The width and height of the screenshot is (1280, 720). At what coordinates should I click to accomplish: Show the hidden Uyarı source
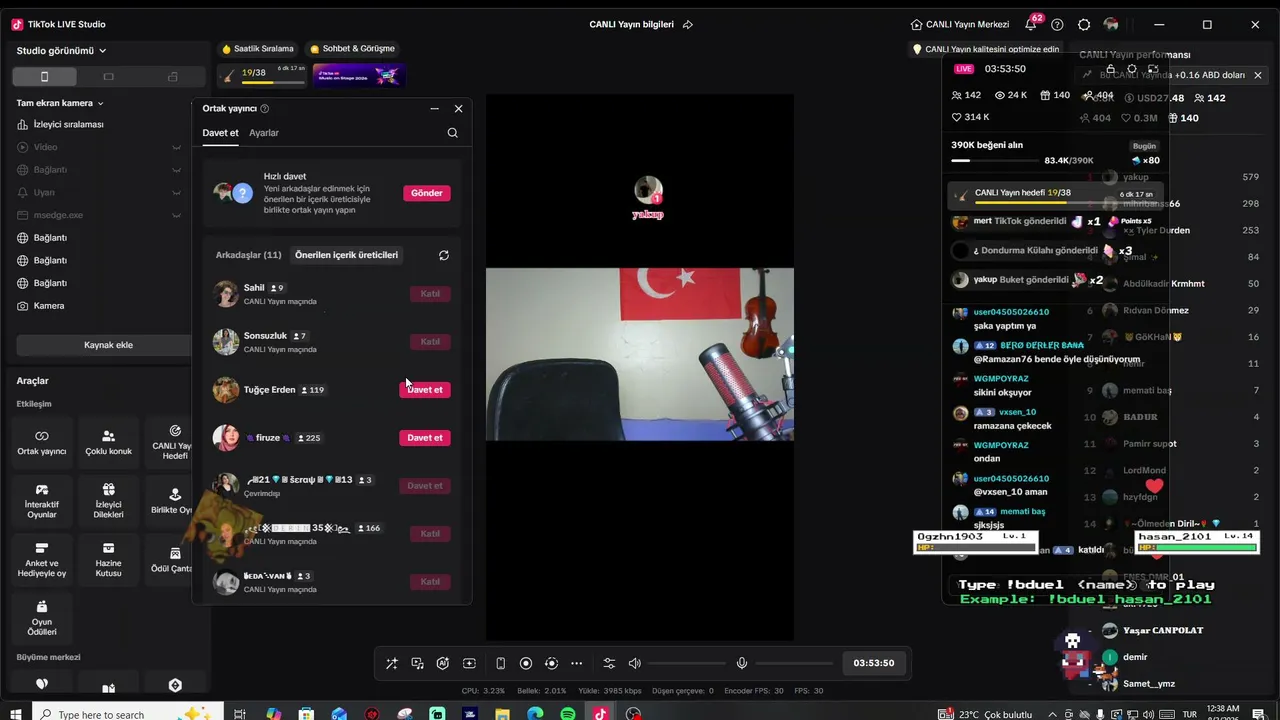[176, 192]
